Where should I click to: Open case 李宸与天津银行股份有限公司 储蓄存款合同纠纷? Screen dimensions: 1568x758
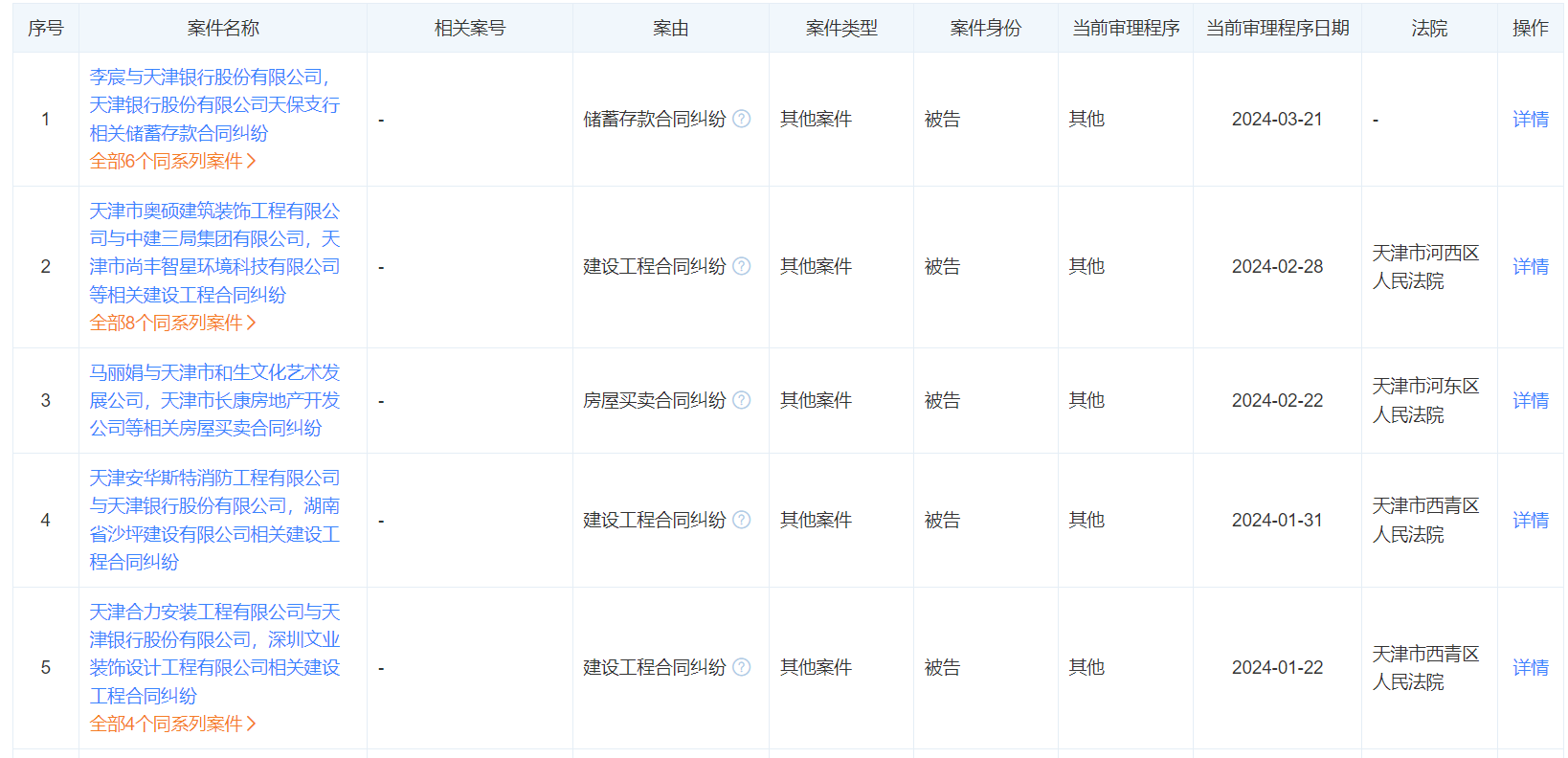214,104
